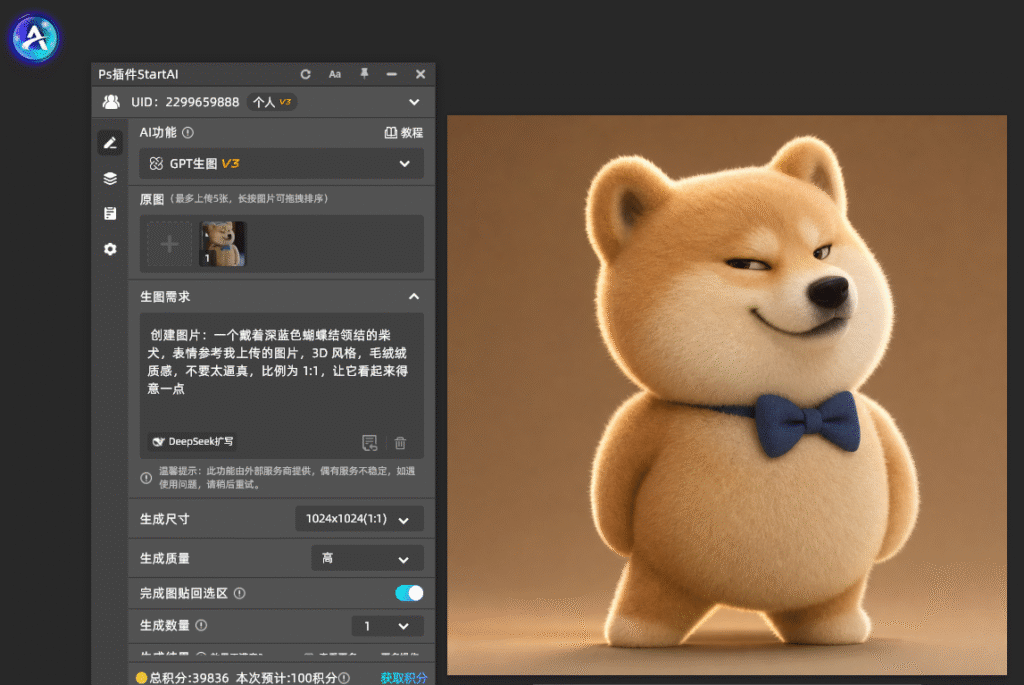This screenshot has width=1024, height=685.
Task: Click the 总积分:39836 text
Action: (x=189, y=678)
